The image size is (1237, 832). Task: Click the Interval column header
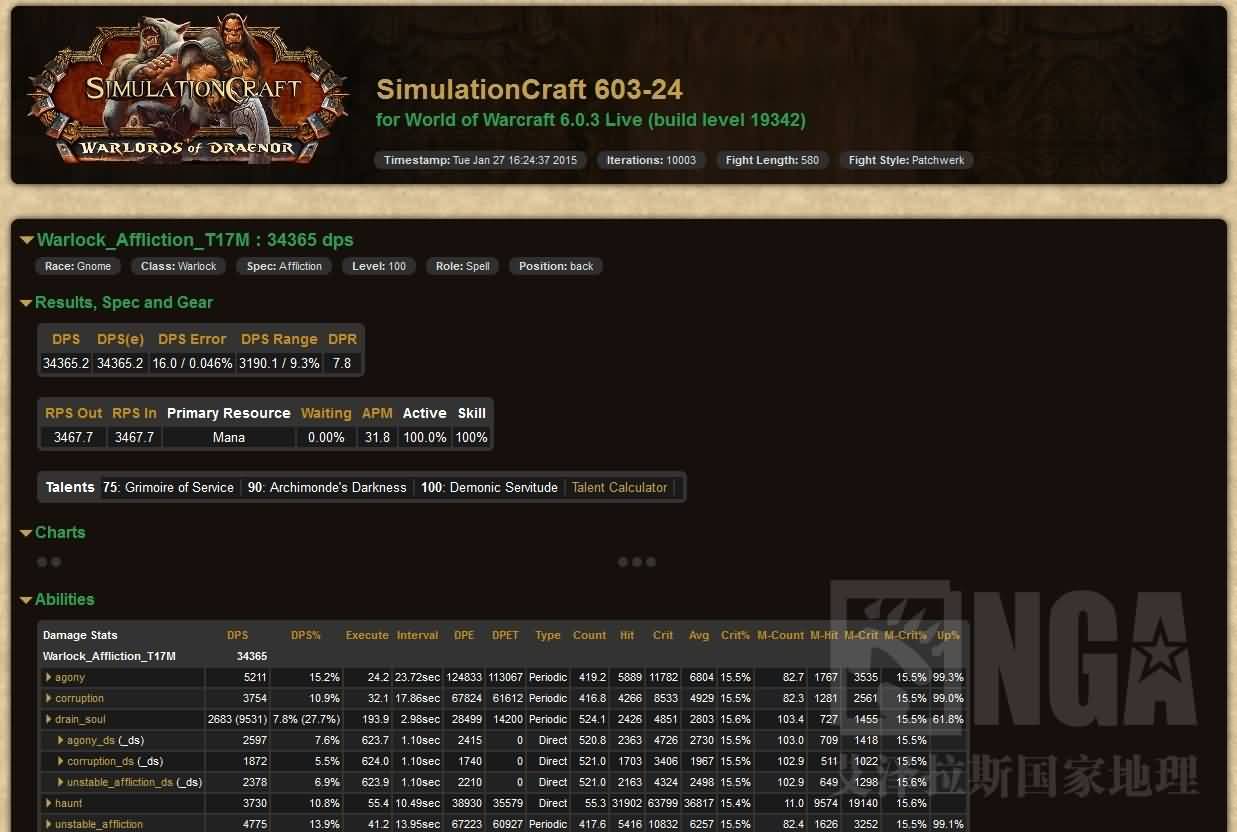tap(417, 635)
